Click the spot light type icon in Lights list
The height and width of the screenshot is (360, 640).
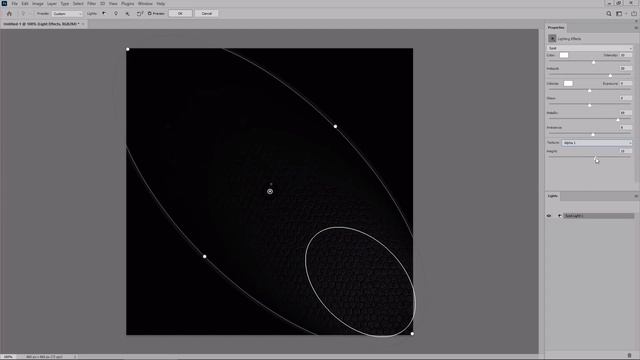click(560, 216)
